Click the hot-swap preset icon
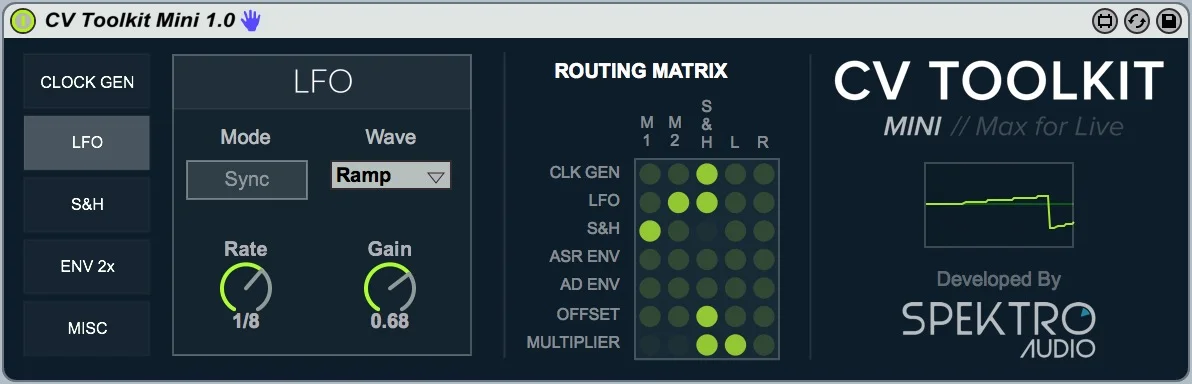The height and width of the screenshot is (384, 1192). coord(1137,21)
